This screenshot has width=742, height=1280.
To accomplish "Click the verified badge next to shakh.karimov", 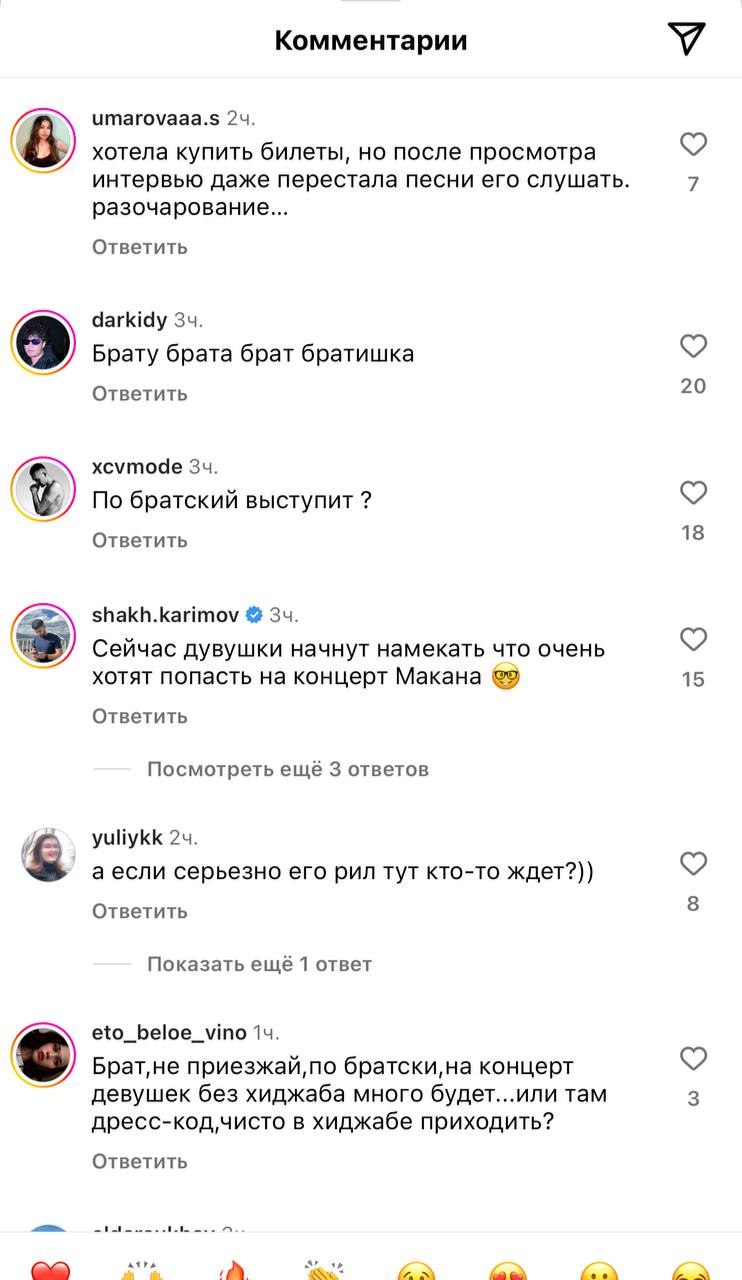I will pos(254,615).
